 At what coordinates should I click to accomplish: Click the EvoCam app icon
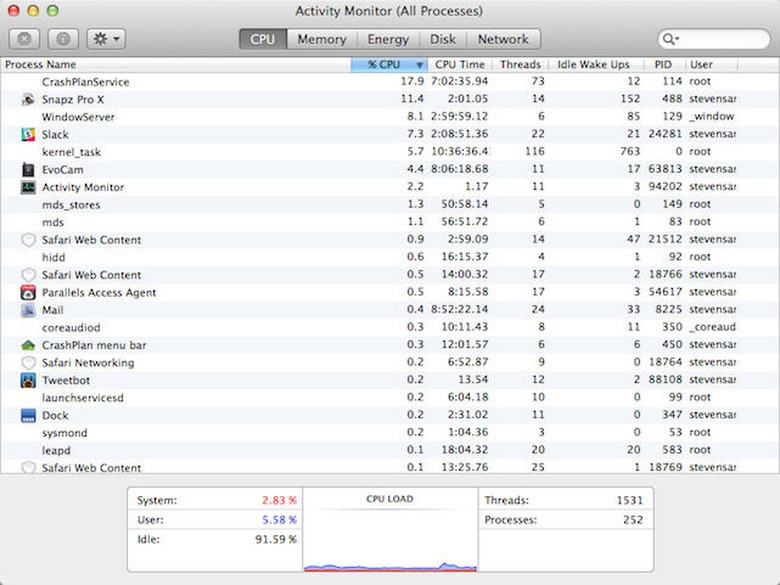28,170
